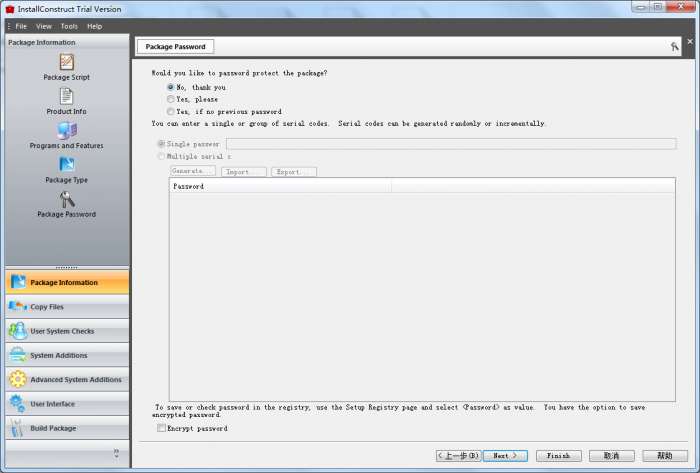Go to the previous step button
The width and height of the screenshot is (700, 473).
(458, 456)
